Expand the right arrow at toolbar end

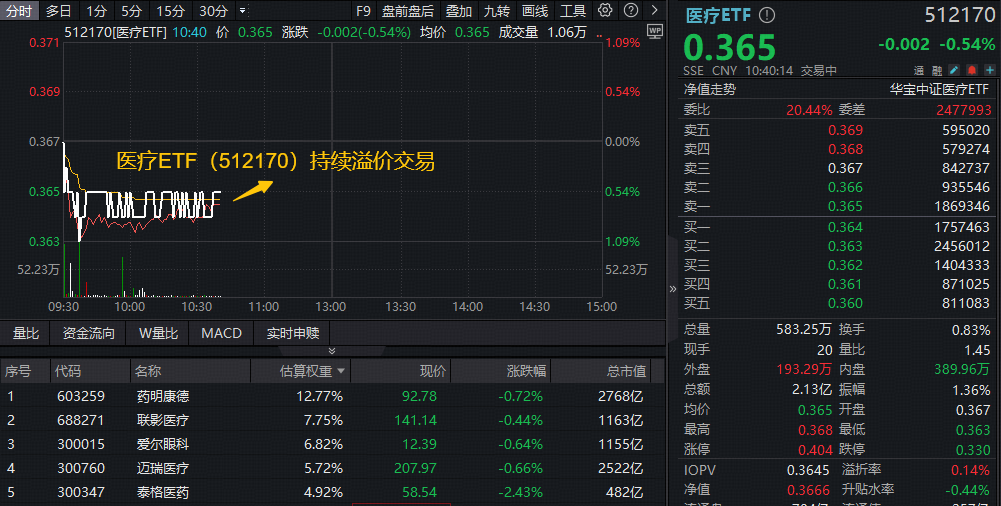click(x=653, y=11)
